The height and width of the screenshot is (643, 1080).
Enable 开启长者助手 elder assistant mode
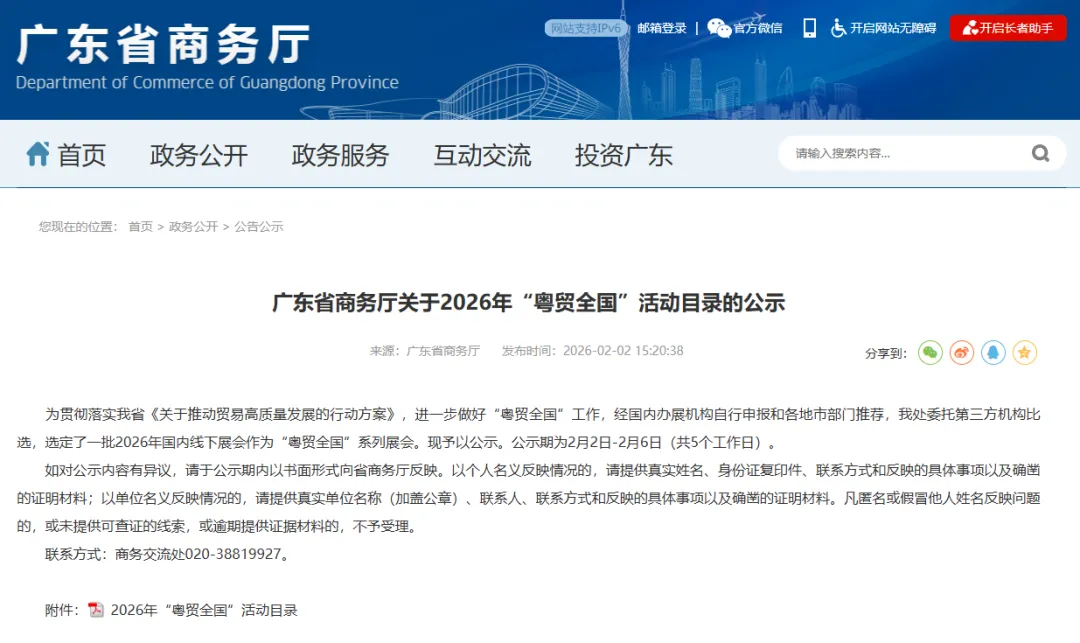point(1006,28)
